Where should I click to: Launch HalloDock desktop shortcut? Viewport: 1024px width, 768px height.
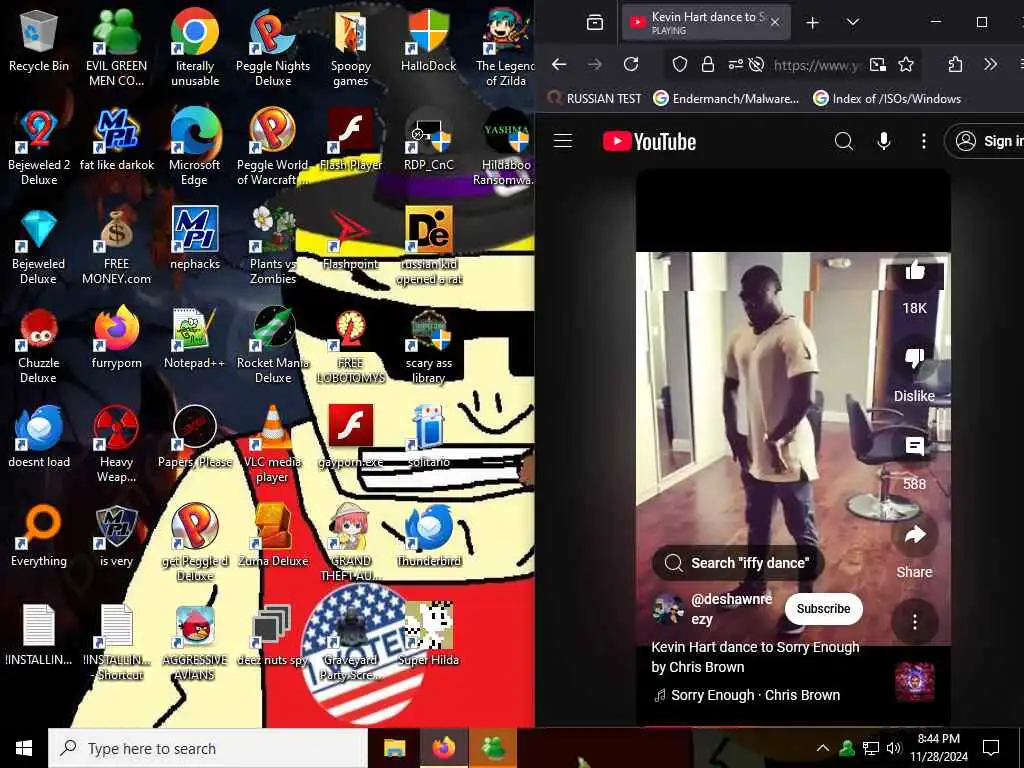point(428,40)
